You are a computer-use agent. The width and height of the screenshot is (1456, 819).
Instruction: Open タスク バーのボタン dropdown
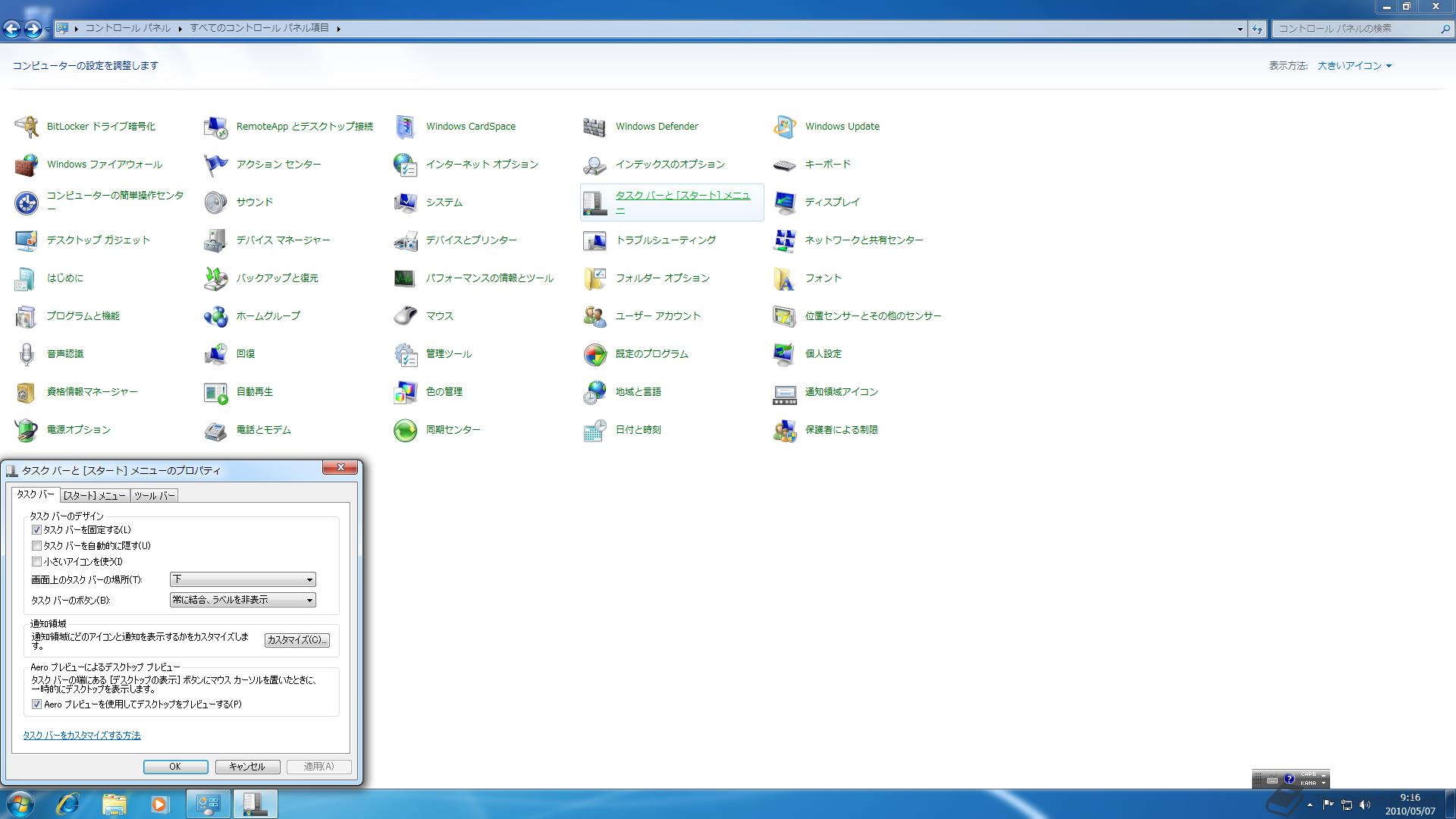point(243,600)
